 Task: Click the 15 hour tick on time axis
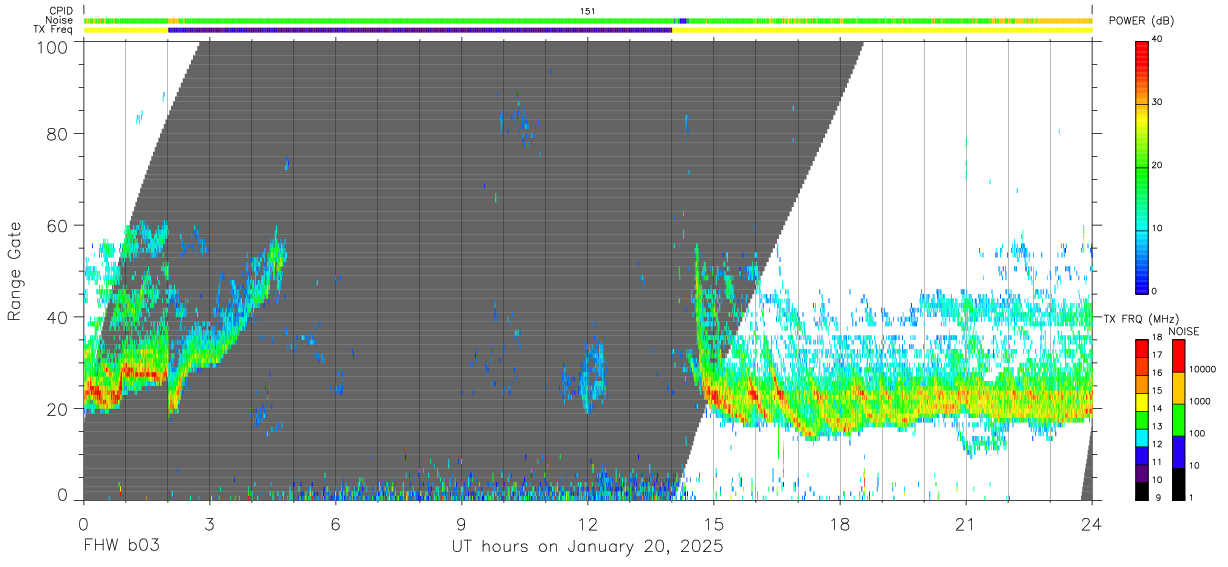[x=714, y=523]
